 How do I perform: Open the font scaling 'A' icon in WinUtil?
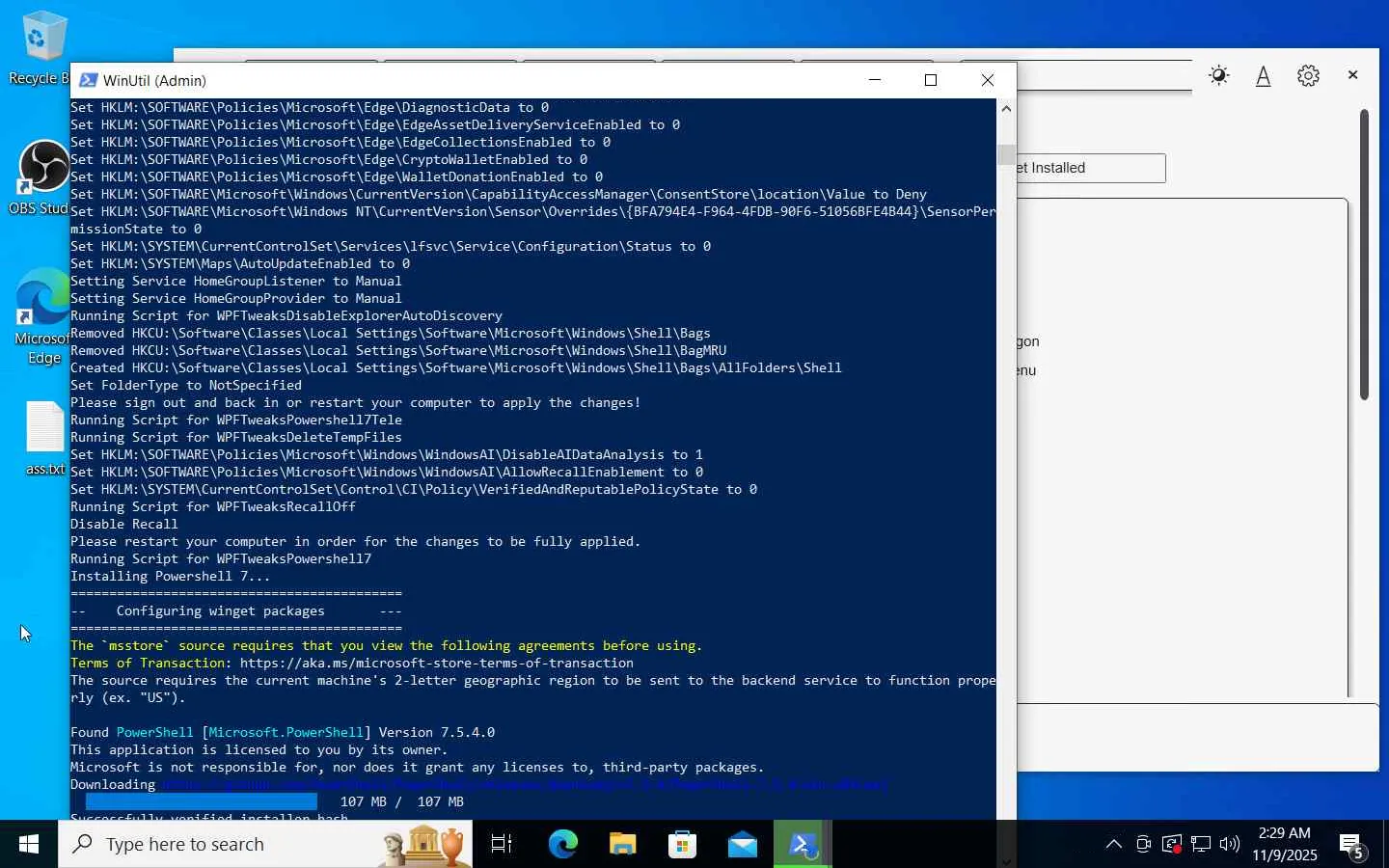pyautogui.click(x=1263, y=75)
